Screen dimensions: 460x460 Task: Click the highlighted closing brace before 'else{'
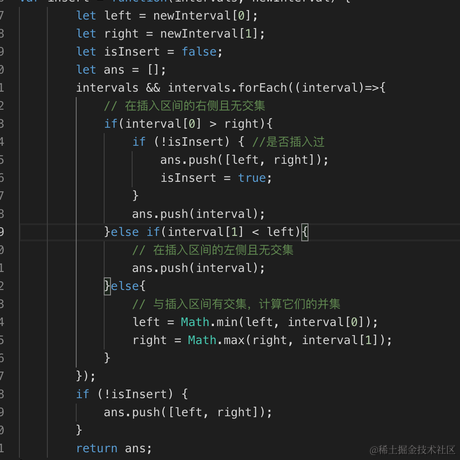coord(107,286)
